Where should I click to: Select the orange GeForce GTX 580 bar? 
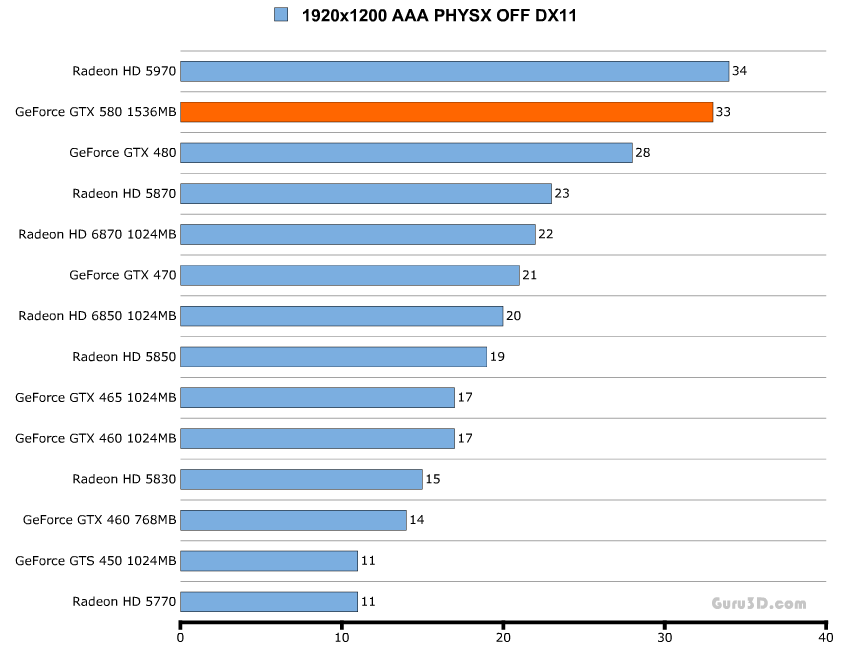click(x=446, y=112)
